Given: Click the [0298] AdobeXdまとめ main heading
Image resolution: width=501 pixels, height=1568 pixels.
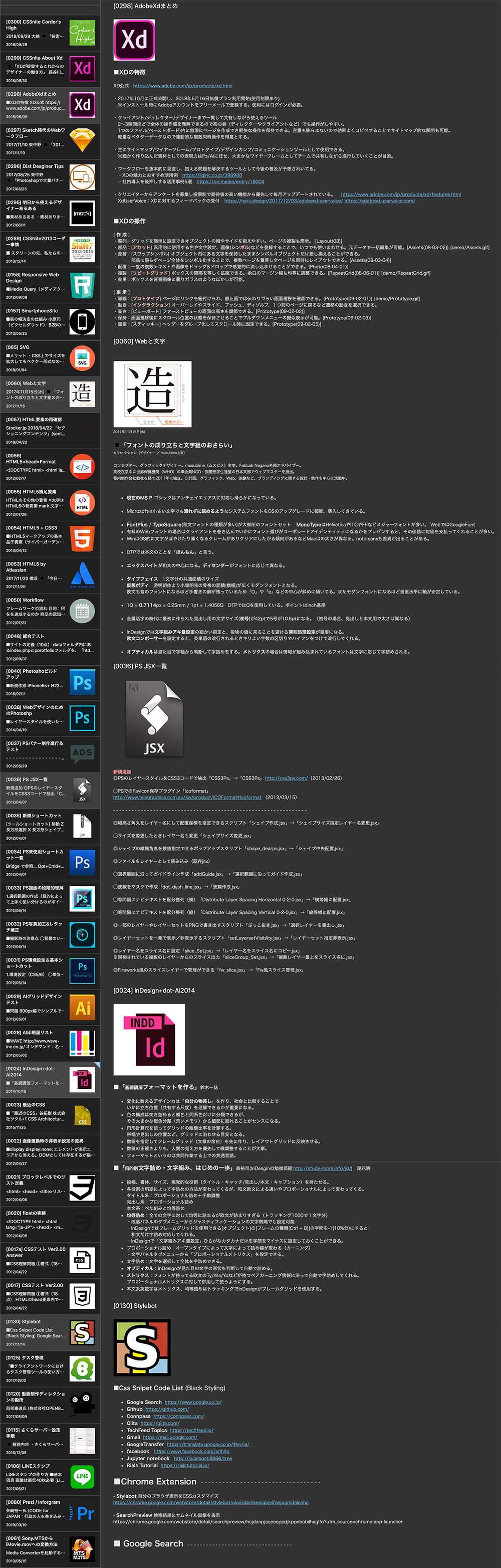Looking at the screenshot, I should click(x=145, y=6).
